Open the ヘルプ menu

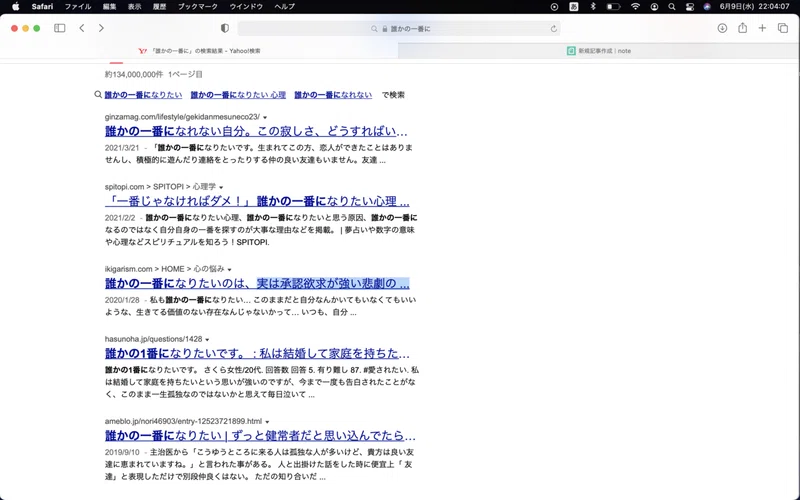[x=285, y=7]
